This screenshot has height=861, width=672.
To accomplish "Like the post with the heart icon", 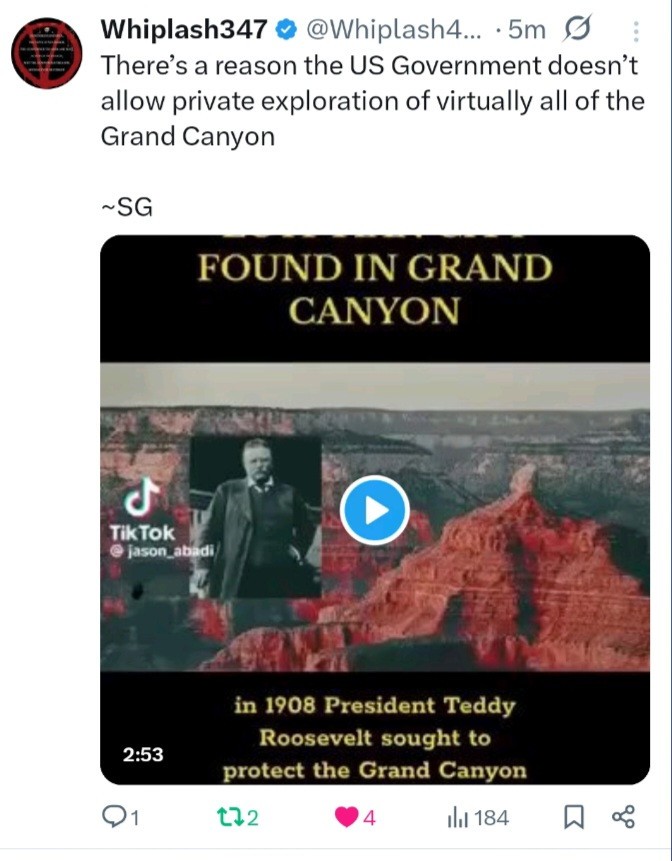I will click(x=346, y=818).
